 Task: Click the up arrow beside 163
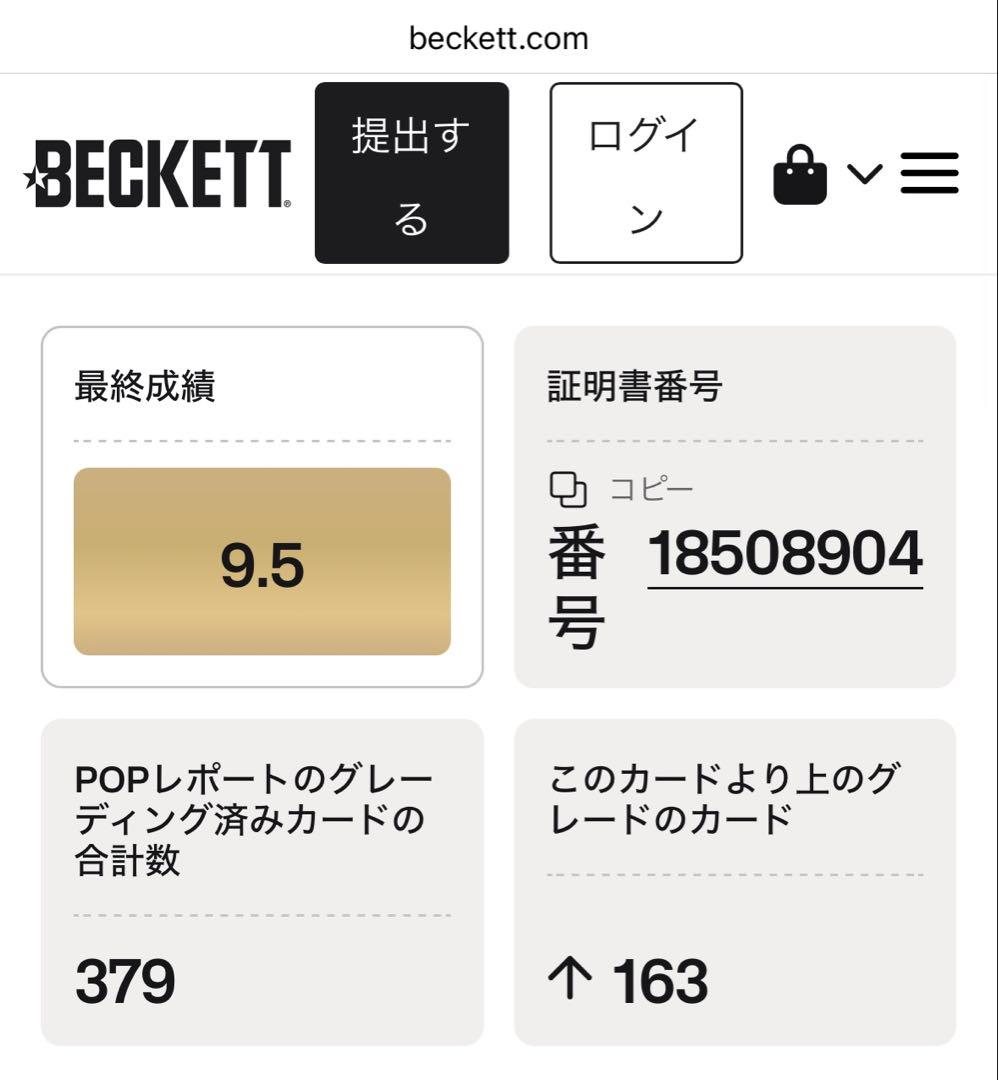[x=571, y=980]
